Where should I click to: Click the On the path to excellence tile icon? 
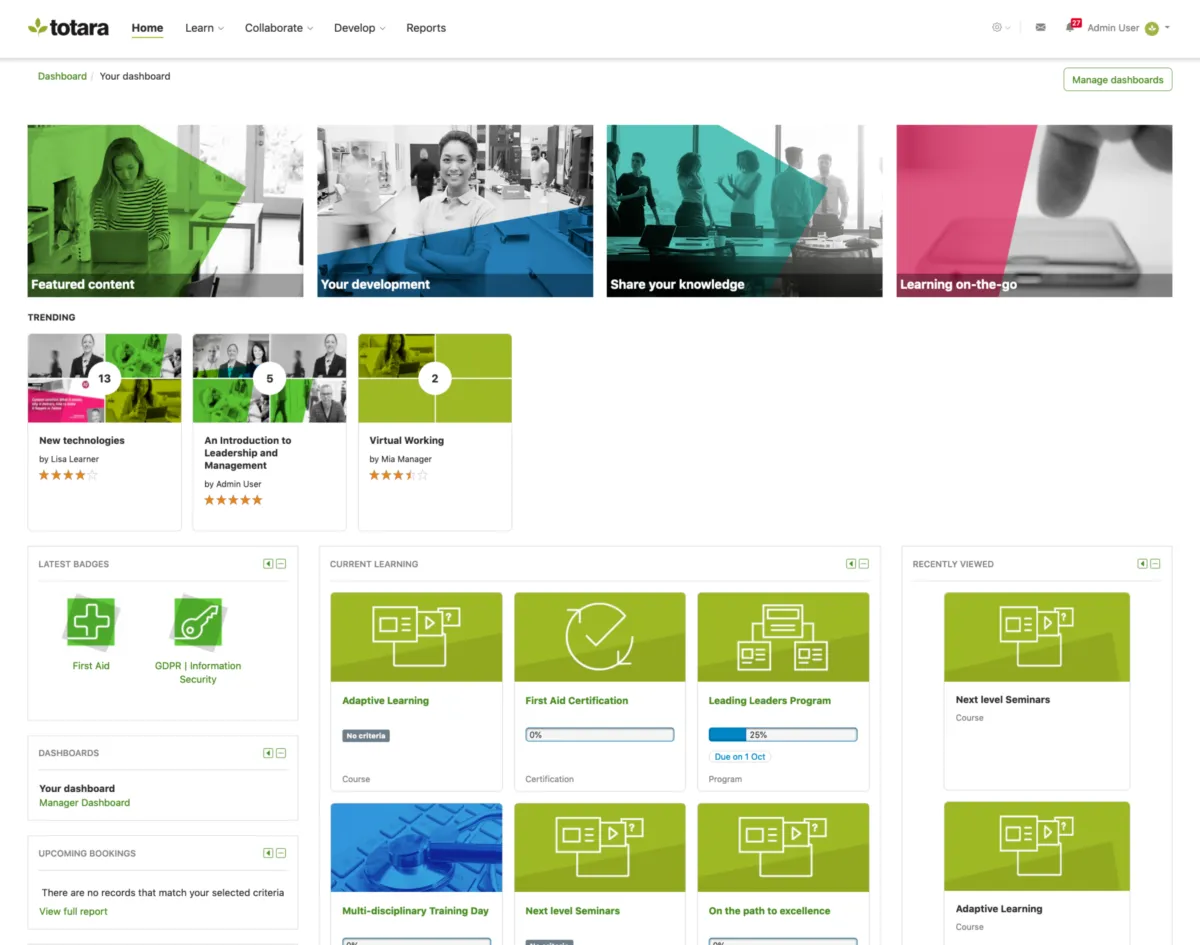pyautogui.click(x=783, y=847)
